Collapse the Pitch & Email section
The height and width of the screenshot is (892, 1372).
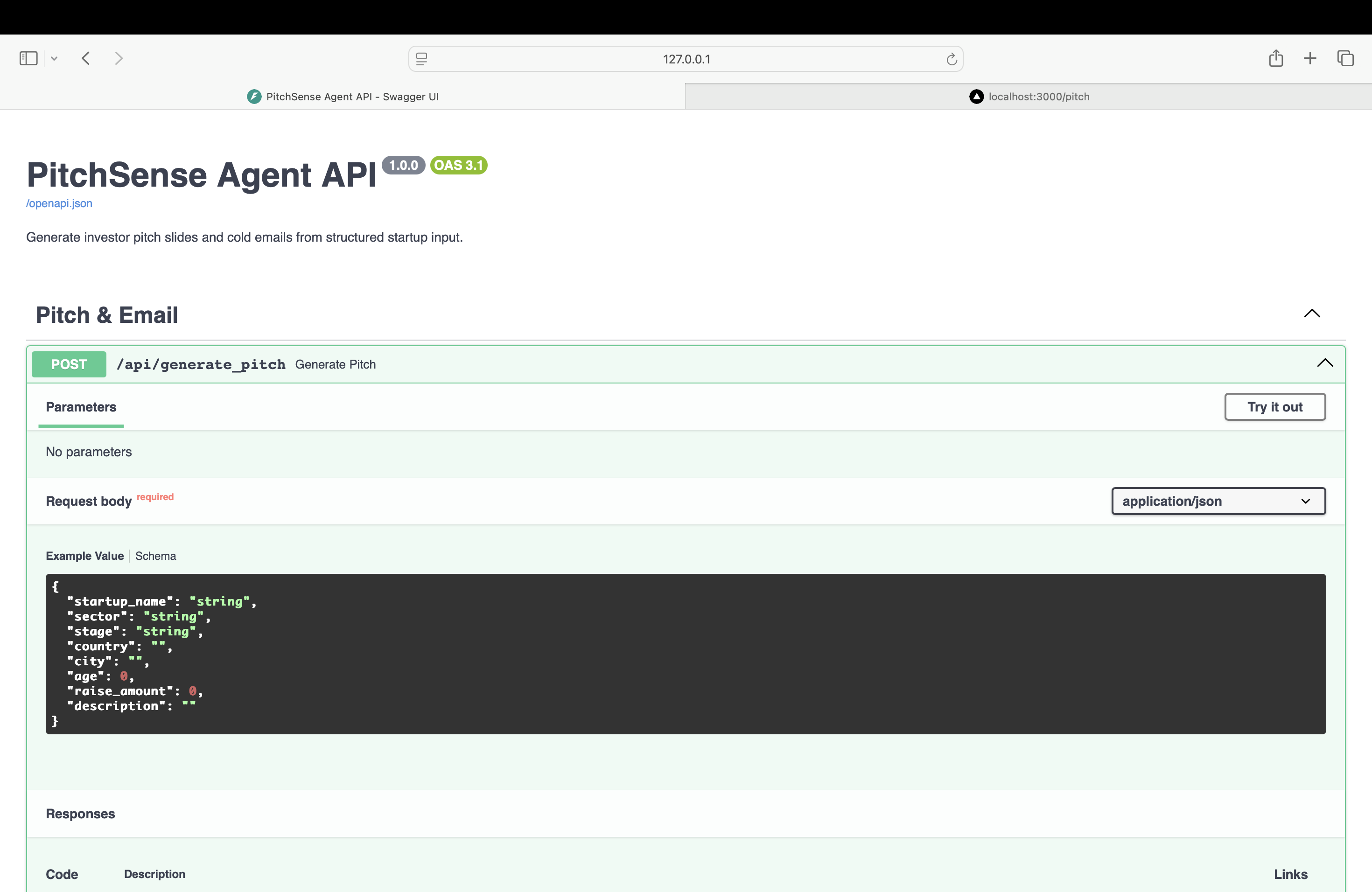click(x=1311, y=314)
